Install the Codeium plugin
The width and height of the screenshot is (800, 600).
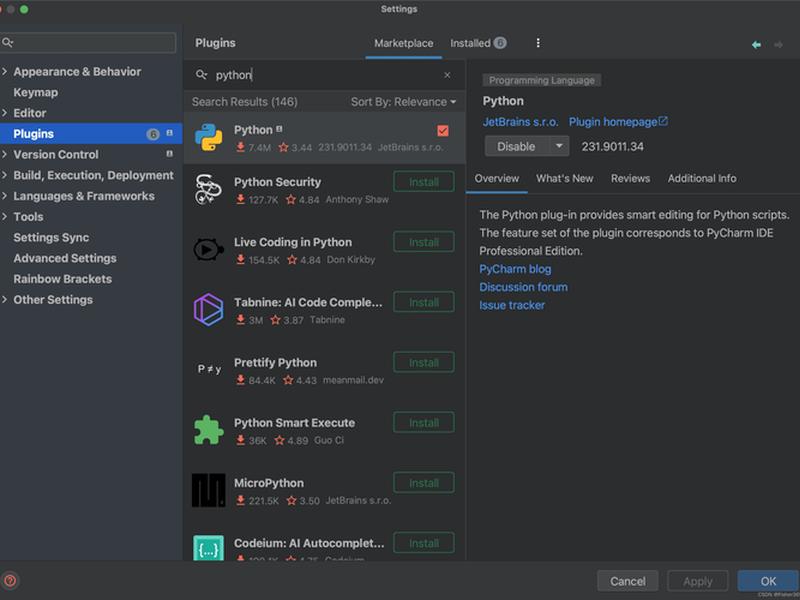pyautogui.click(x=423, y=543)
